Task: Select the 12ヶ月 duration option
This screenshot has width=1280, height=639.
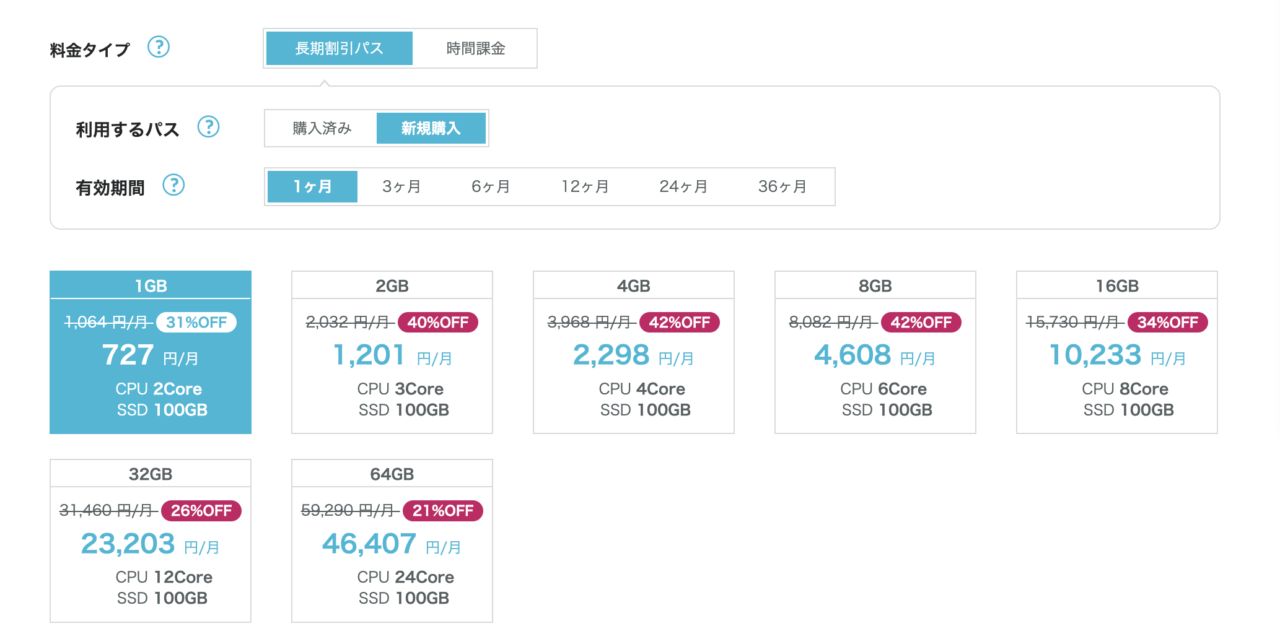Action: click(584, 186)
